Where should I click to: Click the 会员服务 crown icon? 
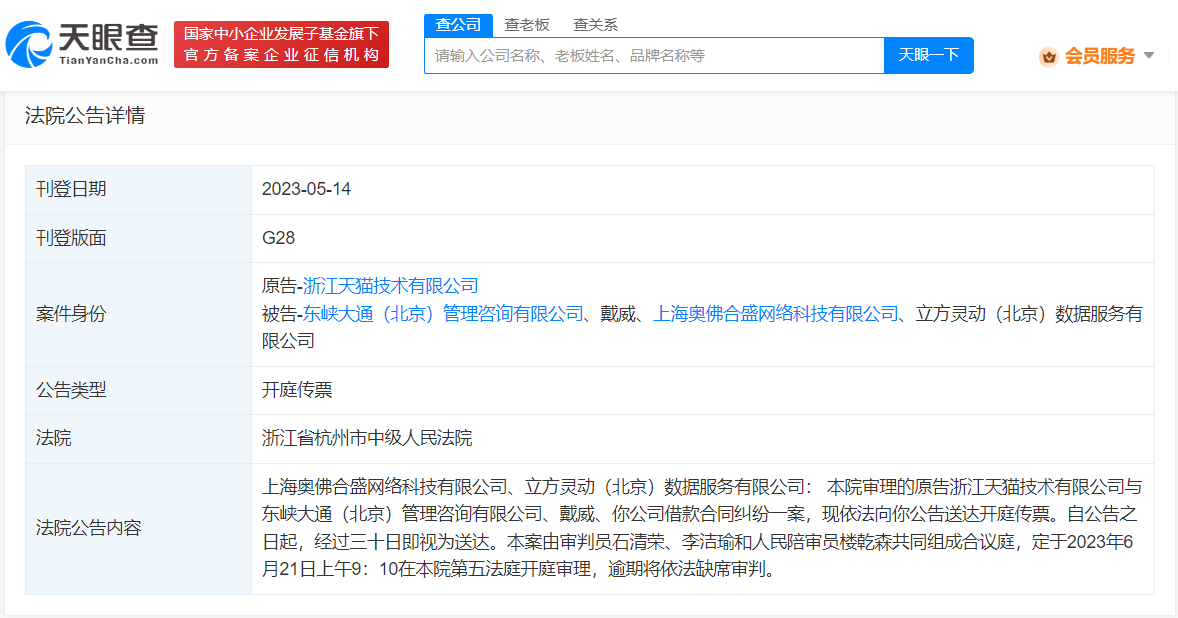(x=1049, y=56)
